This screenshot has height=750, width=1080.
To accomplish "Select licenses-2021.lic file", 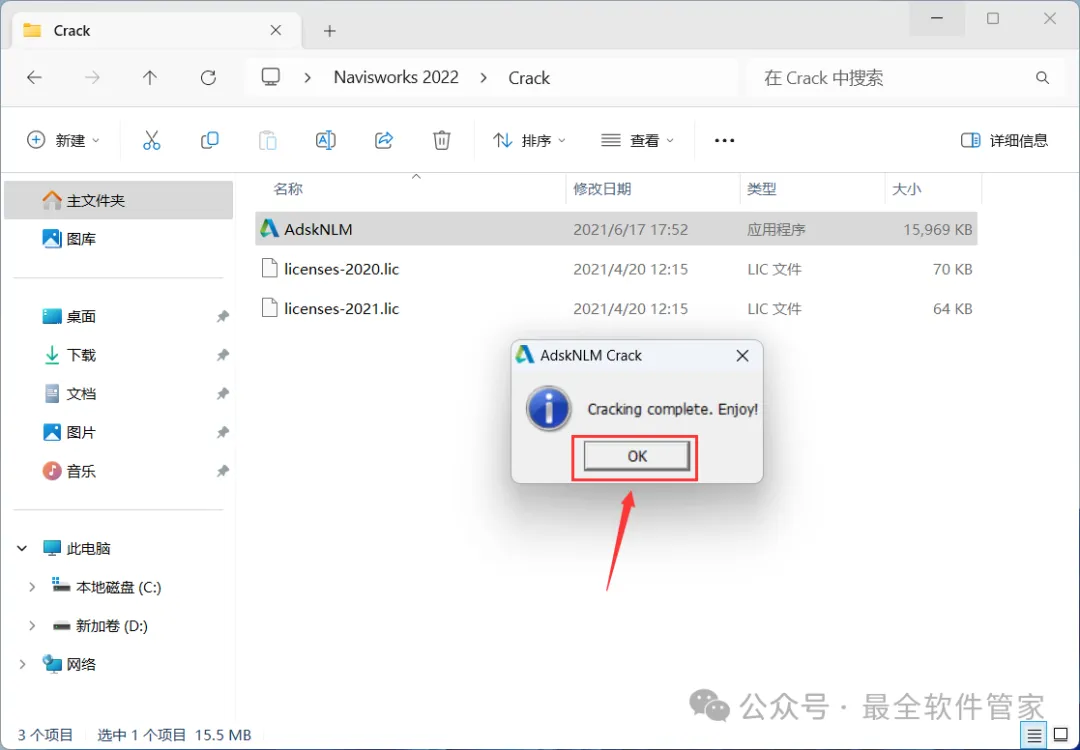I will click(616, 309).
